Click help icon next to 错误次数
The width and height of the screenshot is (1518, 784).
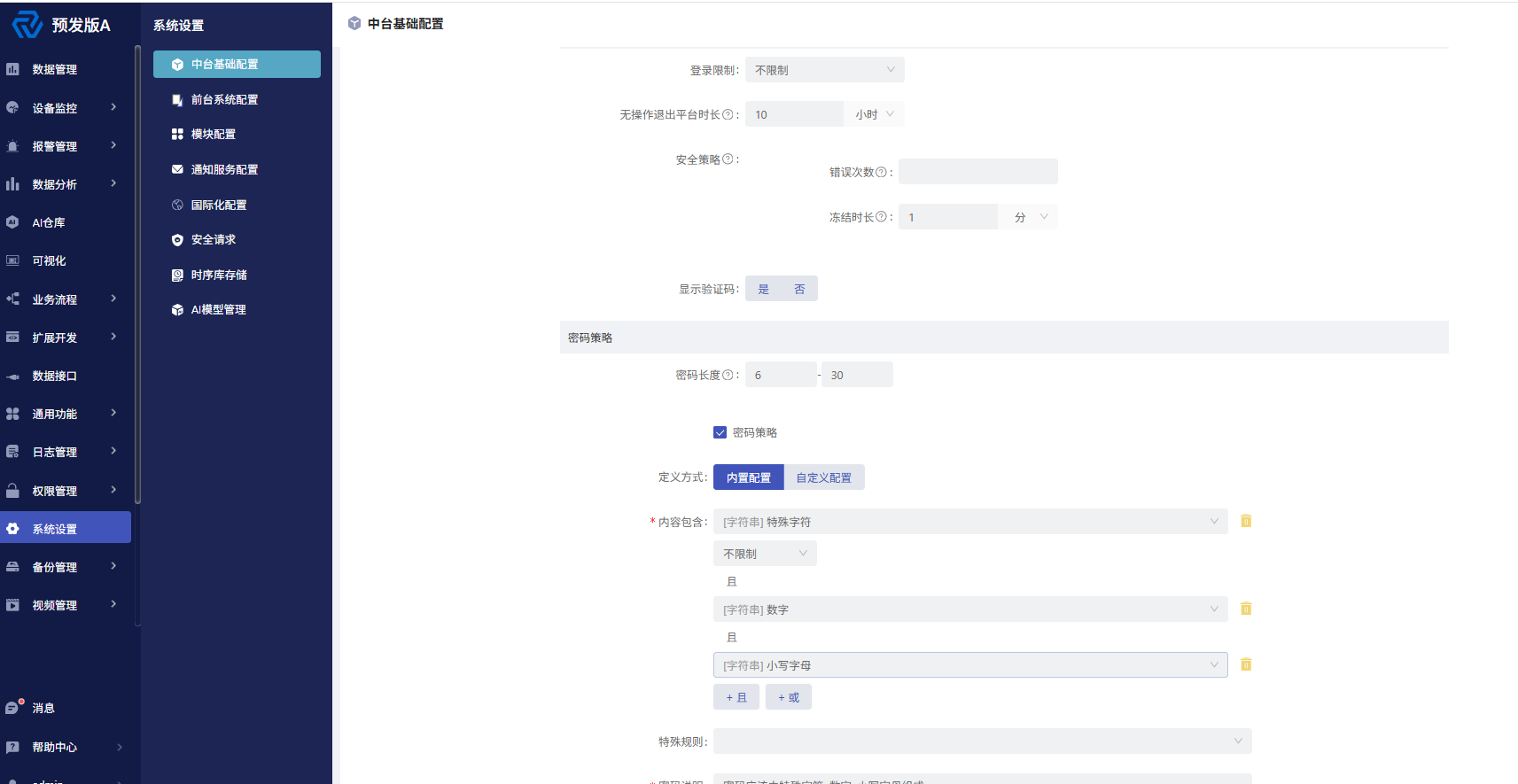tap(881, 172)
